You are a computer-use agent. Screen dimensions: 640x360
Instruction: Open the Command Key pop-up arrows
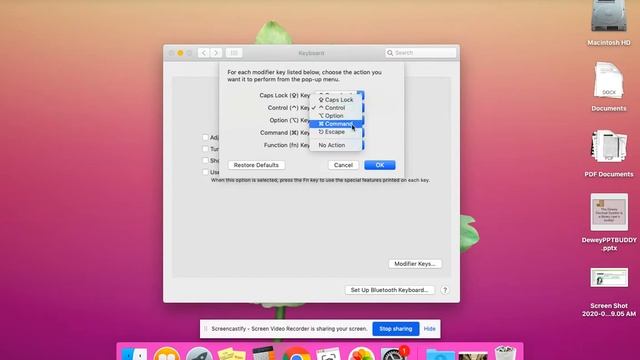pyautogui.click(x=362, y=132)
